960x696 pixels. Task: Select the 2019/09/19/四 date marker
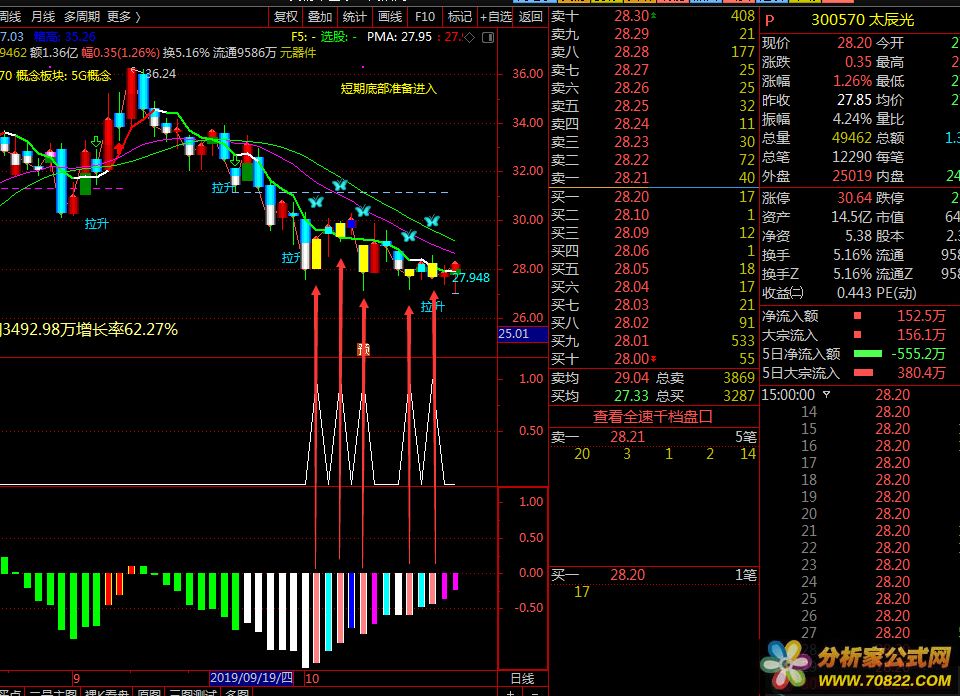pos(252,678)
